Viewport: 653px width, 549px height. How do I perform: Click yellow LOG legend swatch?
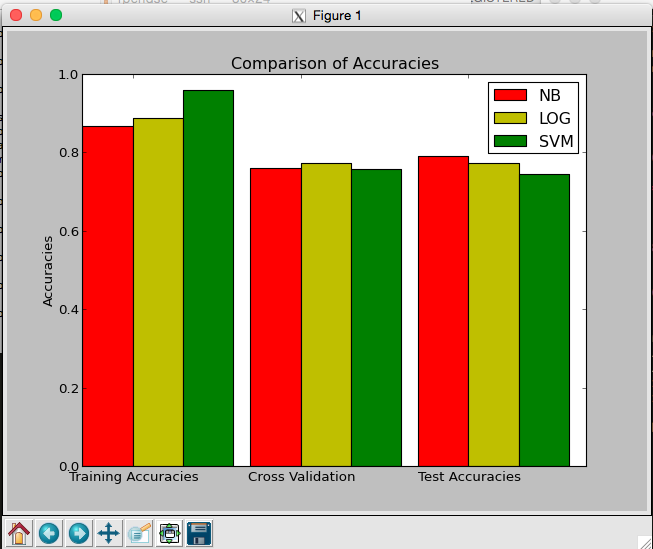point(510,118)
